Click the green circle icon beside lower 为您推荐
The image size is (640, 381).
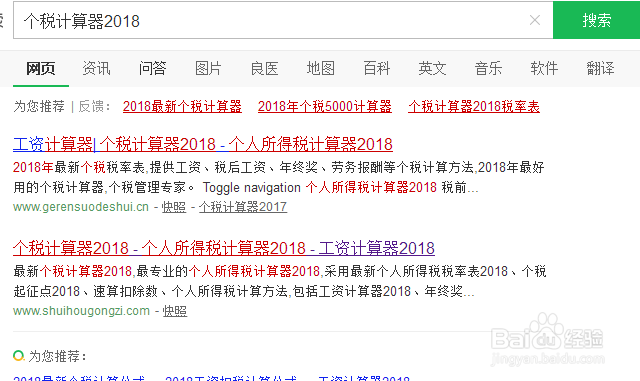coord(18,356)
